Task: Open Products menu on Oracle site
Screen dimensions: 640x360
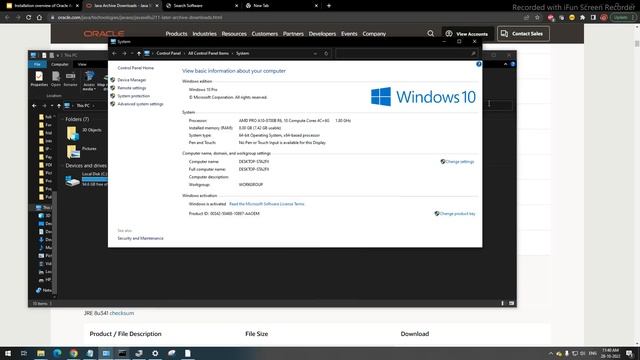Action: point(176,34)
